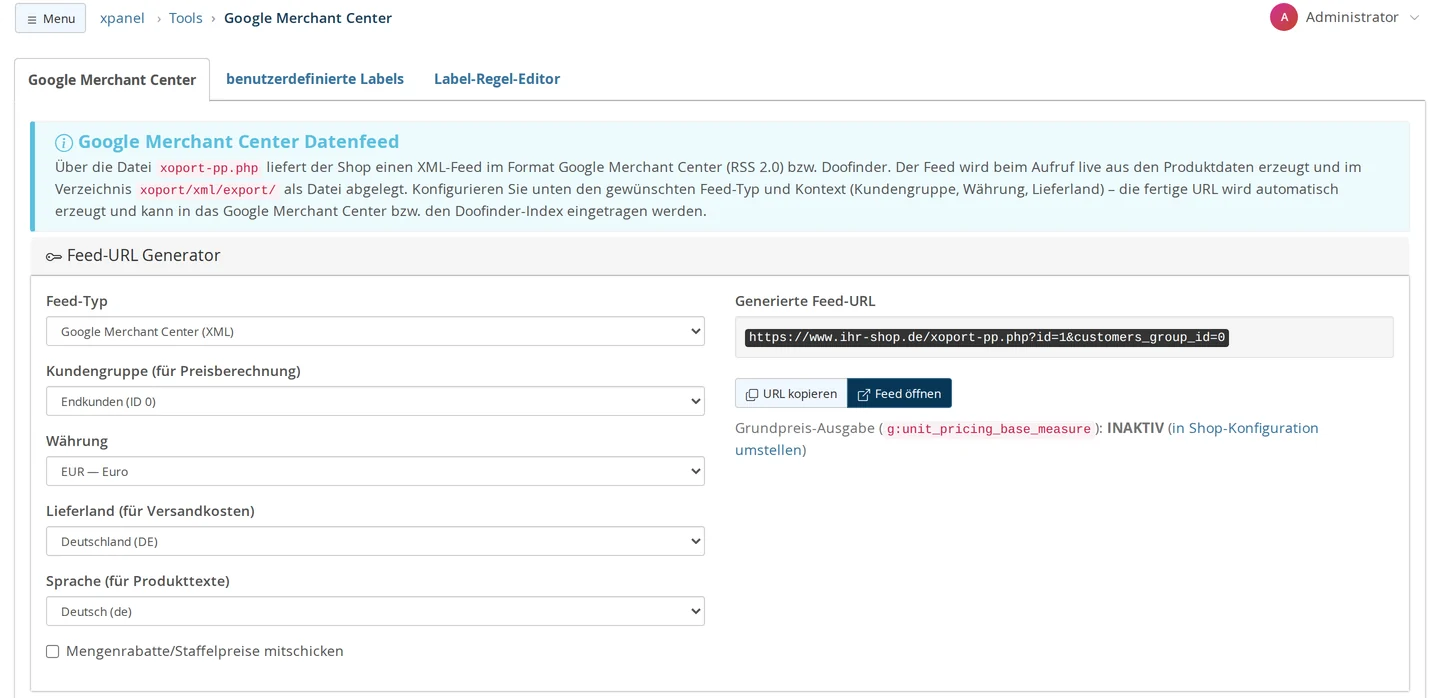The height and width of the screenshot is (698, 1440).
Task: Enable Mengenrabatte/Staffelpreise mitschicken checkbox
Action: 53,652
